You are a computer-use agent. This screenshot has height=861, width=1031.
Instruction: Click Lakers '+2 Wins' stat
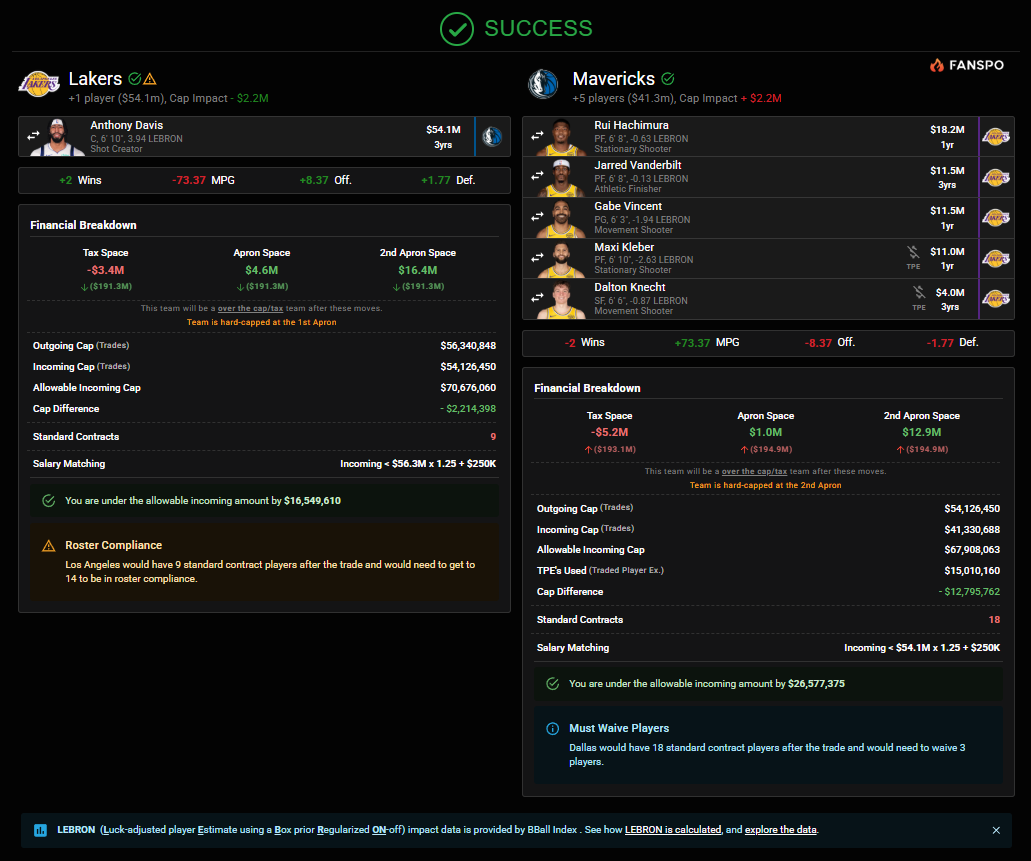coord(80,180)
